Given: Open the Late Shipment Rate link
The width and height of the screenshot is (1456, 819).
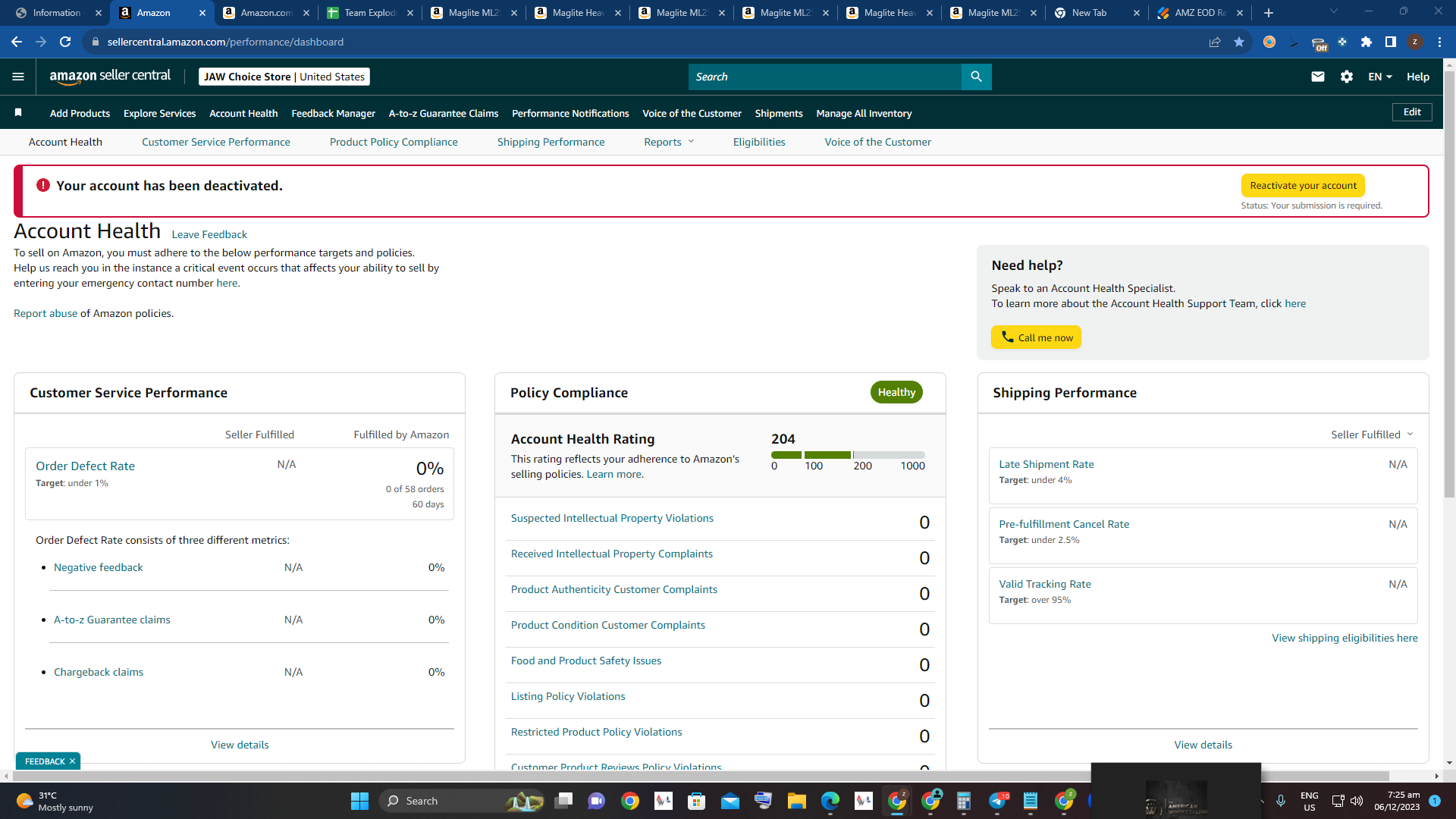Looking at the screenshot, I should click(1046, 464).
